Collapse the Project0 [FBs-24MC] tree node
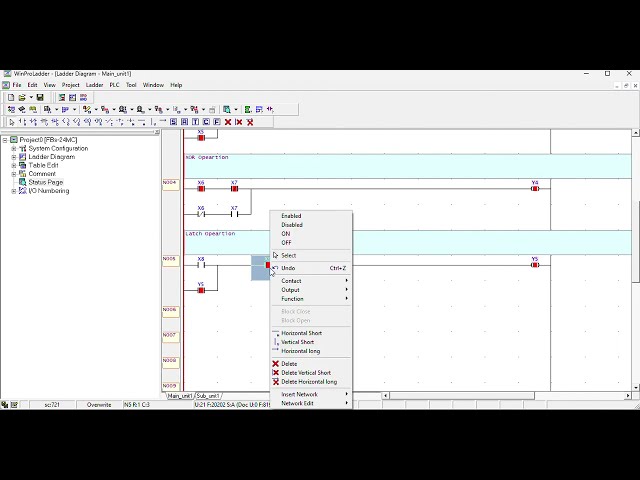This screenshot has height=480, width=640. (x=5, y=140)
